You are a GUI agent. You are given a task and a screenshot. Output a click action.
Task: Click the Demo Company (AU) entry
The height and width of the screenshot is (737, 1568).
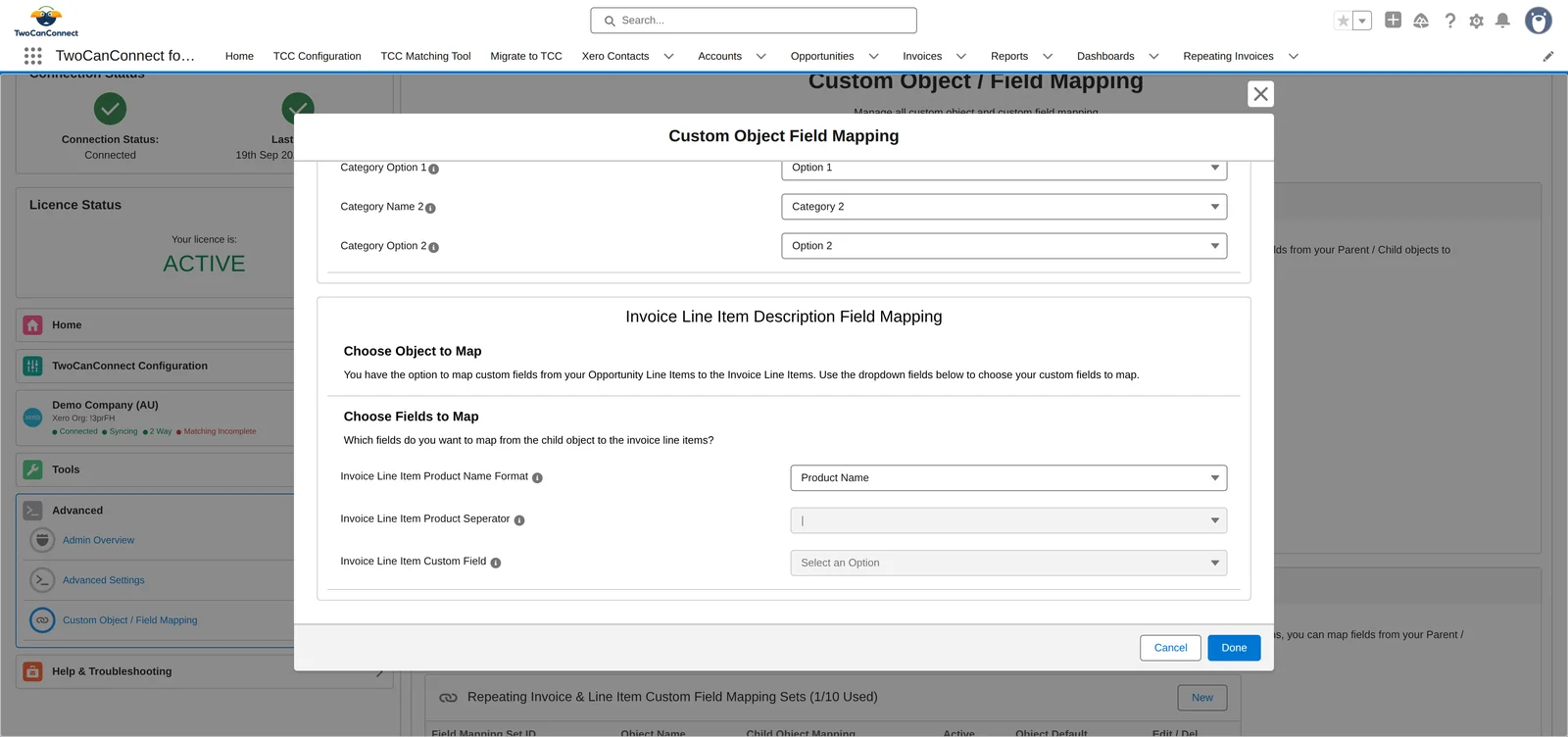coord(105,405)
